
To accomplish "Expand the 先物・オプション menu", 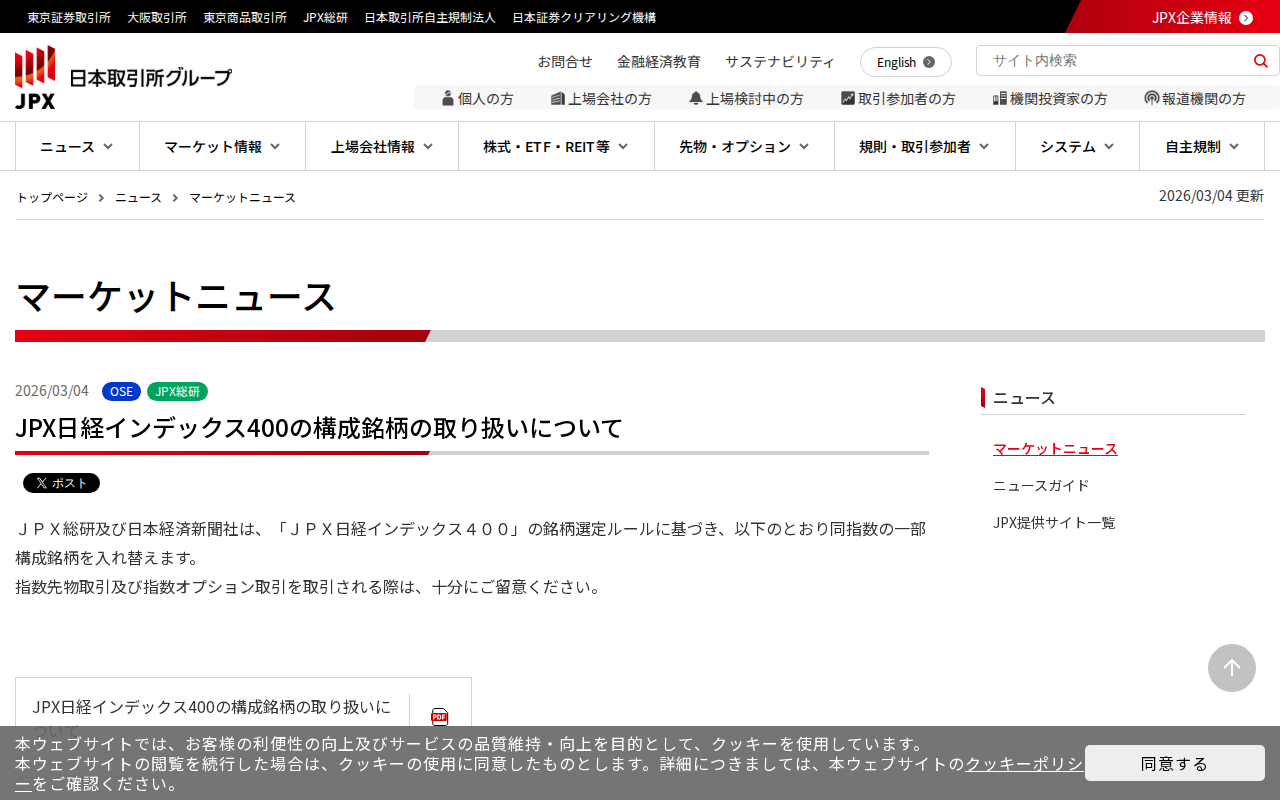I will coord(744,146).
